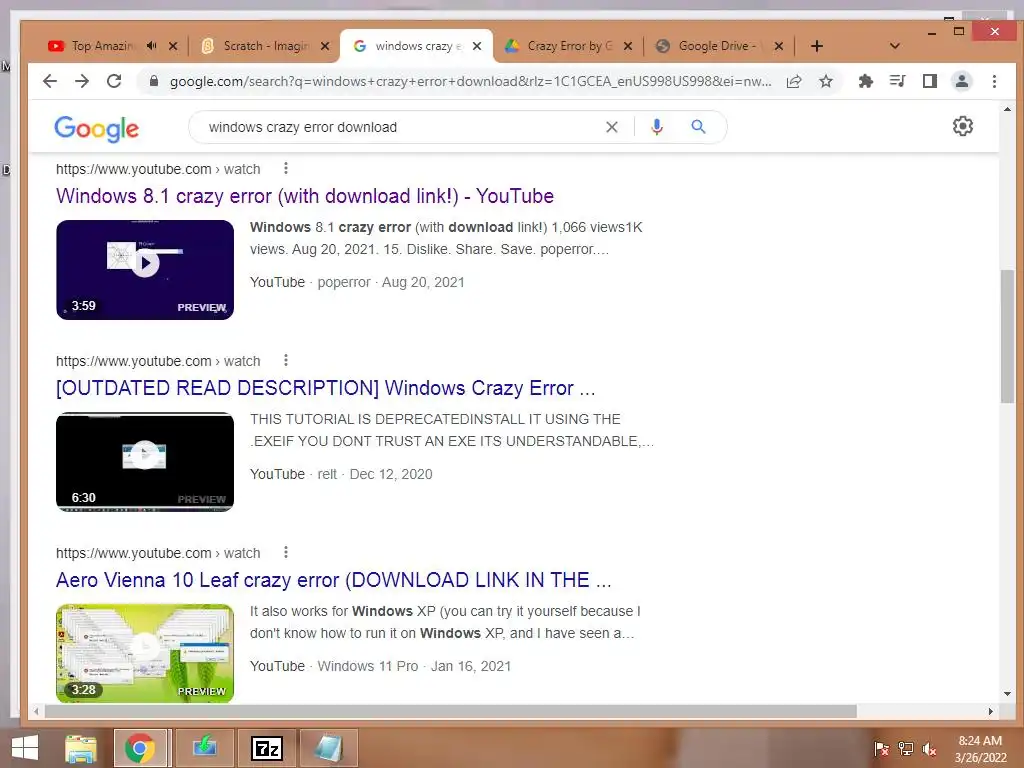Run search with the blue magnifier icon
The image size is (1024, 768).
pos(698,127)
